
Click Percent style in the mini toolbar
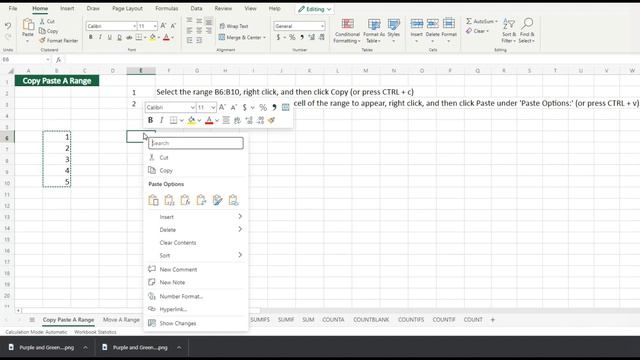pyautogui.click(x=263, y=107)
